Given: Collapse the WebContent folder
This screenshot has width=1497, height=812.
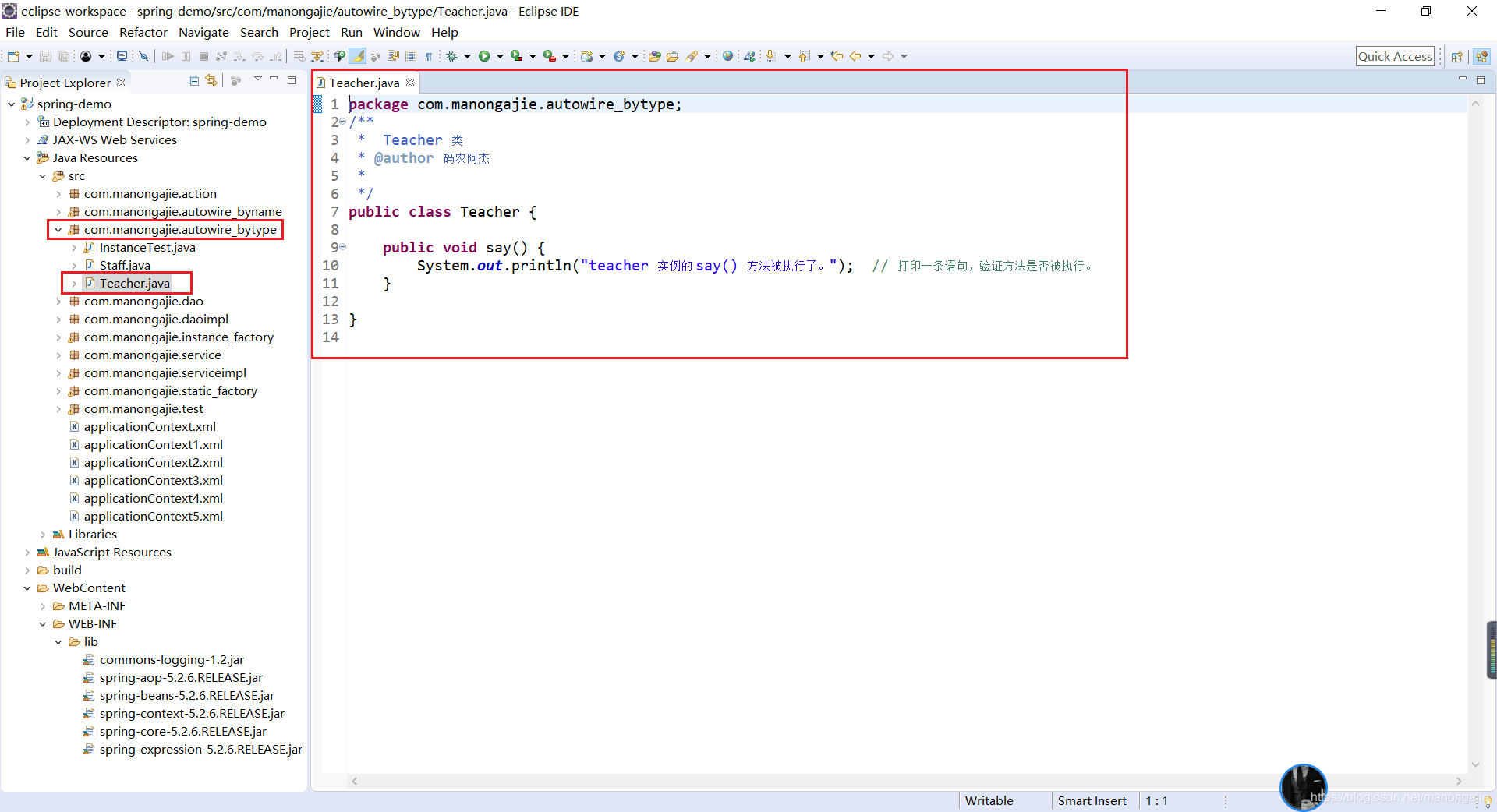Looking at the screenshot, I should pos(27,588).
